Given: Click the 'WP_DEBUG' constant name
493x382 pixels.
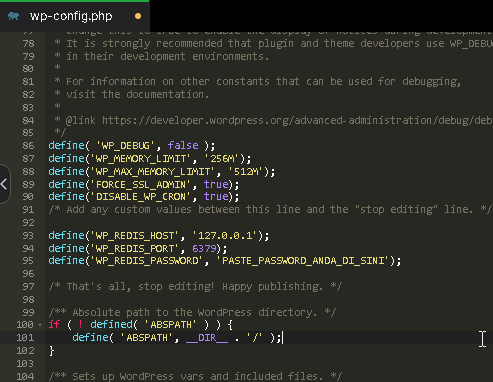Looking at the screenshot, I should pyautogui.click(x=125, y=146).
